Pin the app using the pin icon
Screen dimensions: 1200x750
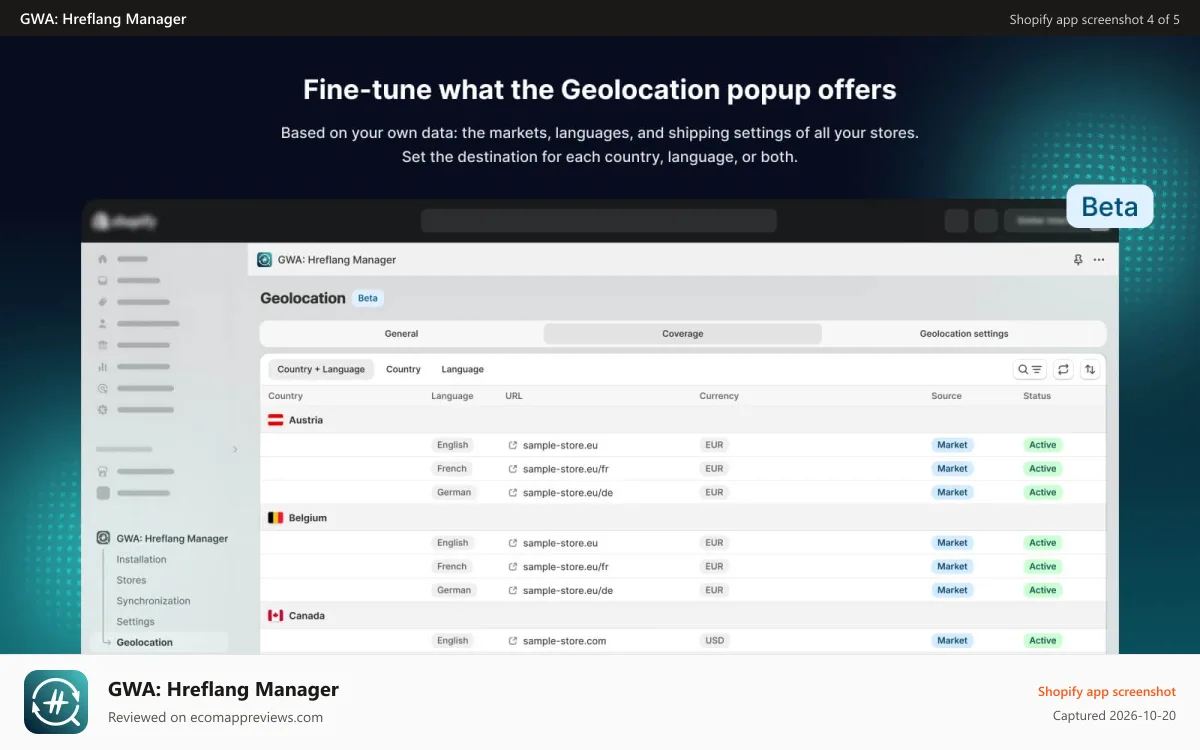1078,259
